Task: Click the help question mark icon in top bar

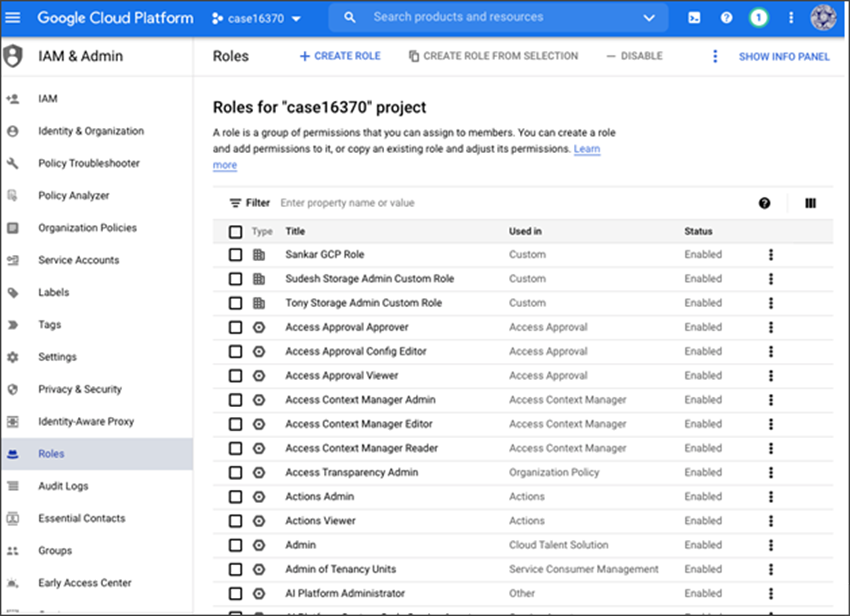Action: coord(725,17)
